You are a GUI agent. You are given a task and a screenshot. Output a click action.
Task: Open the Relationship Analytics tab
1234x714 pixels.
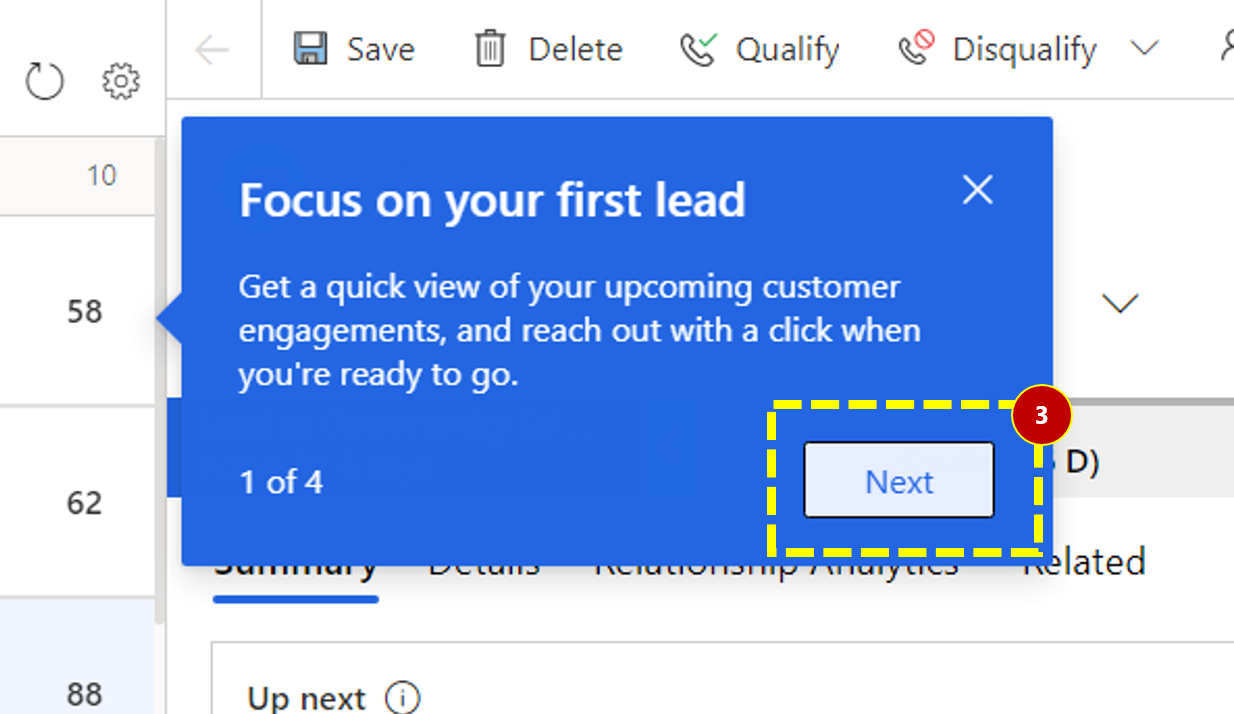click(775, 562)
